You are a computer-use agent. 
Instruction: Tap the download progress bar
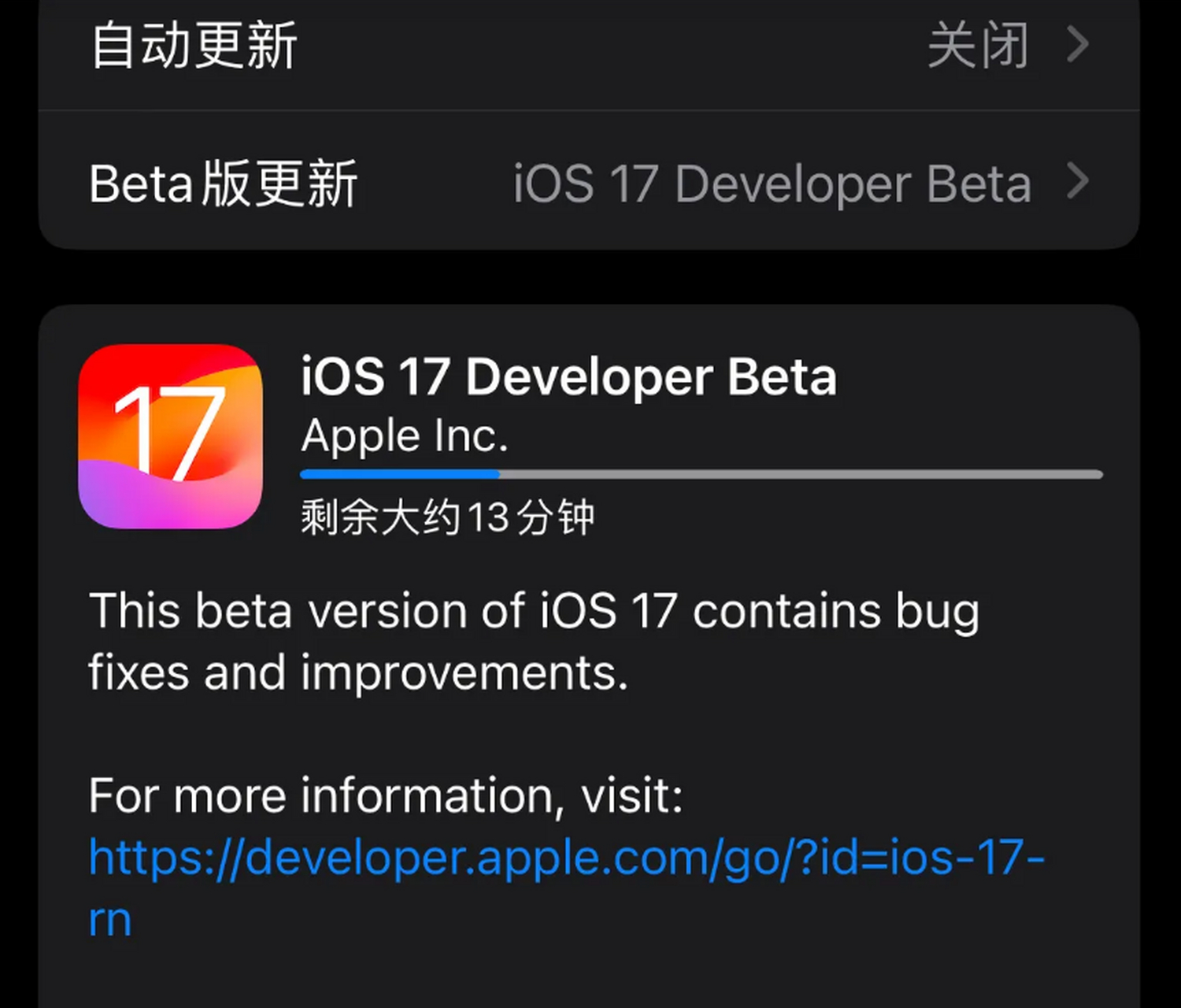[701, 474]
